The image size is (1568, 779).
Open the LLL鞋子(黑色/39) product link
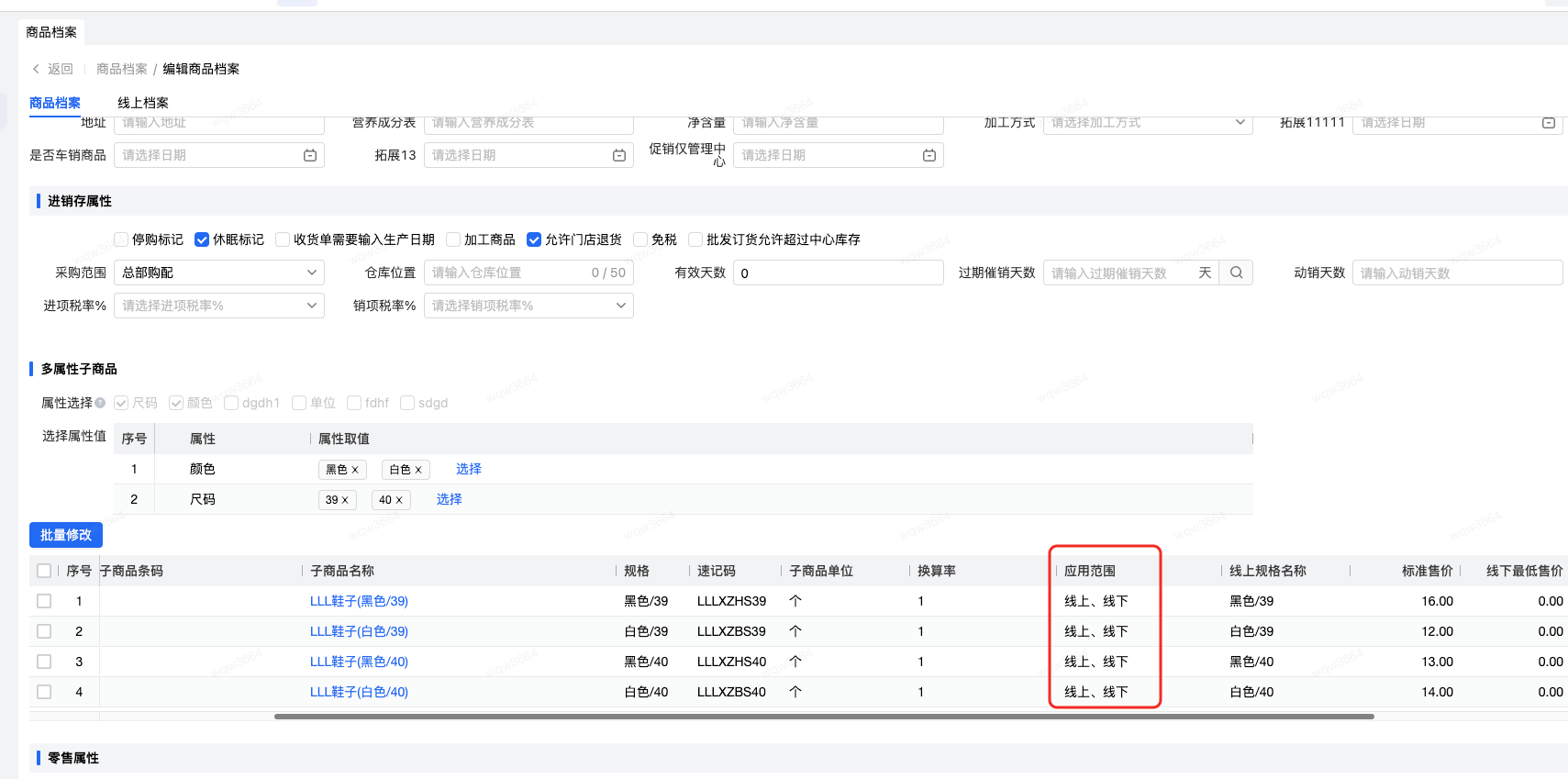(359, 601)
